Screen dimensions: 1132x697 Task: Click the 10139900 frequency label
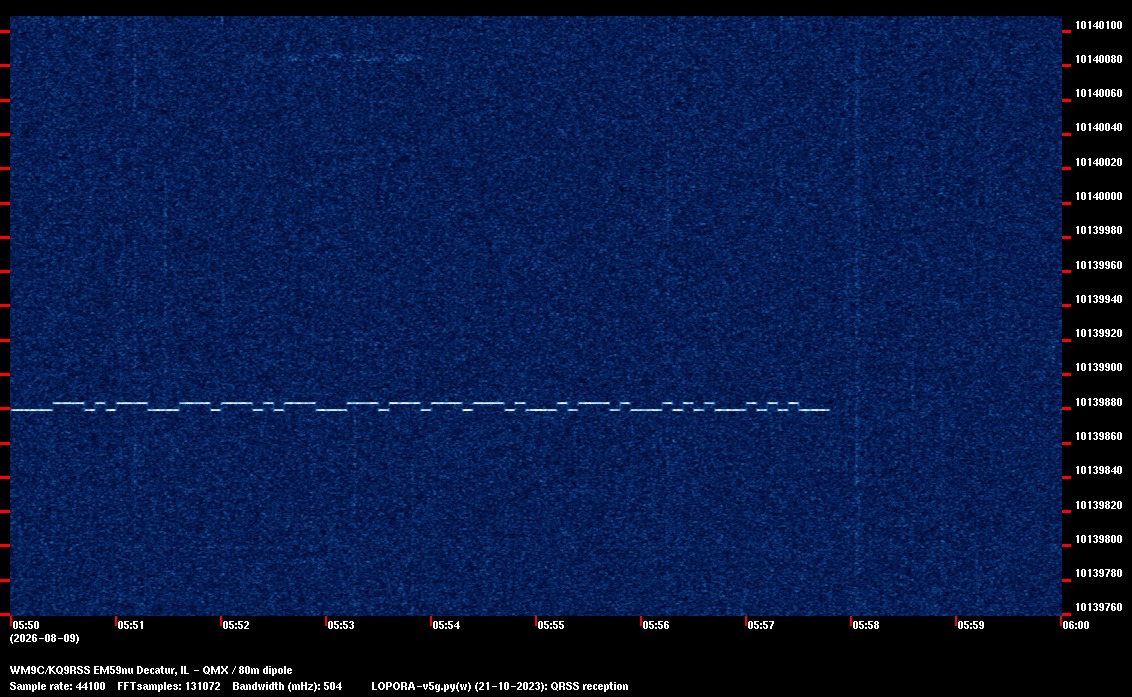pyautogui.click(x=1099, y=367)
